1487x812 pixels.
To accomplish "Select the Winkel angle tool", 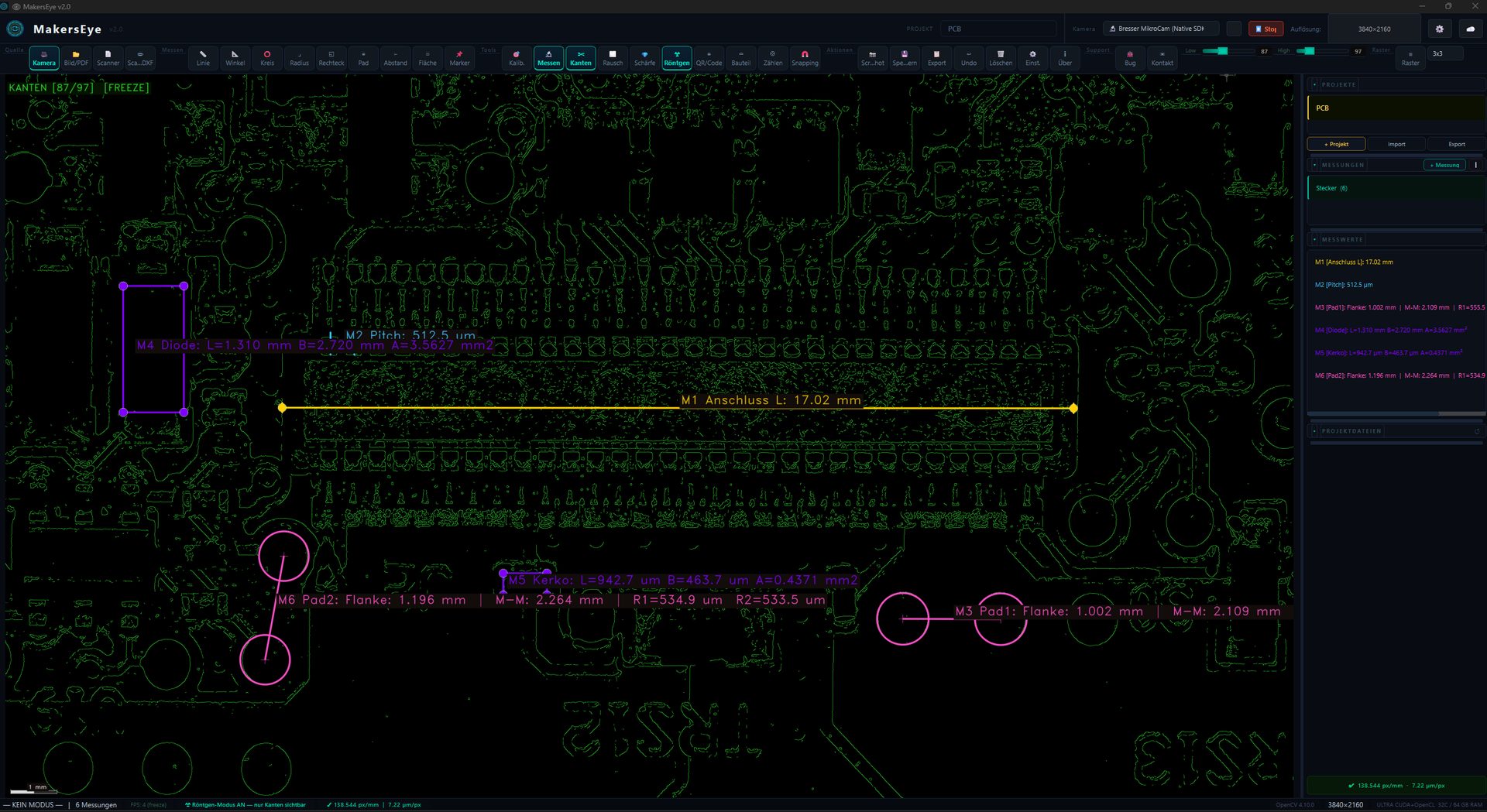I will 235,58.
